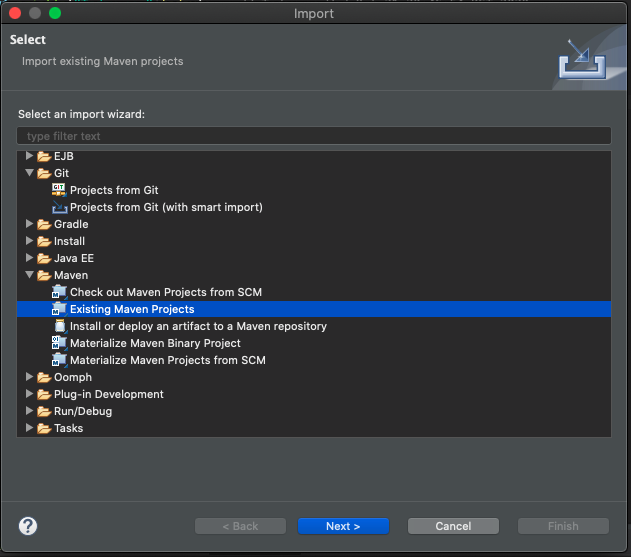
Task: Click the Gradle folder icon
Action: point(44,224)
